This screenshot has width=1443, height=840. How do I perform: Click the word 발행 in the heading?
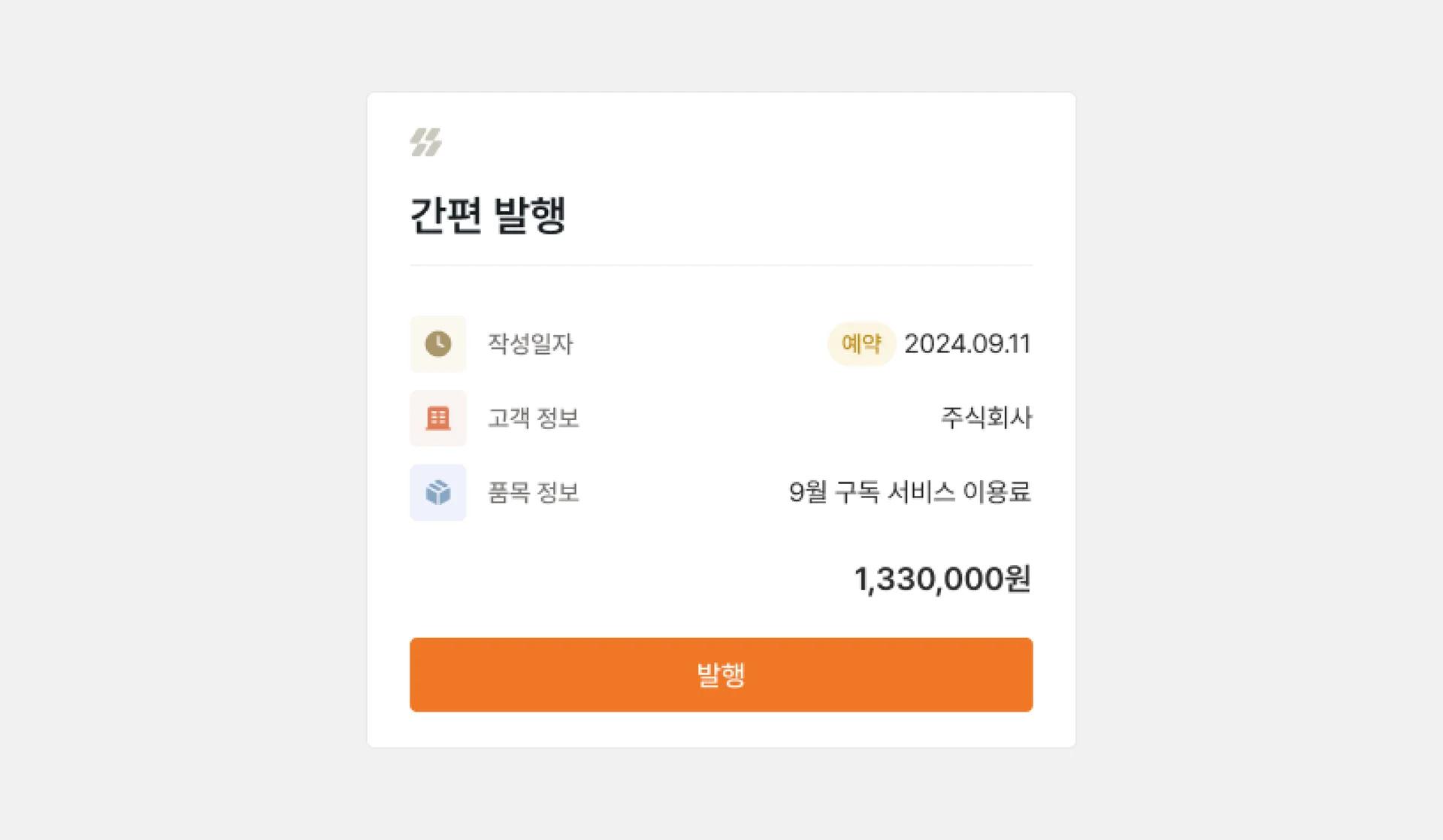[530, 216]
